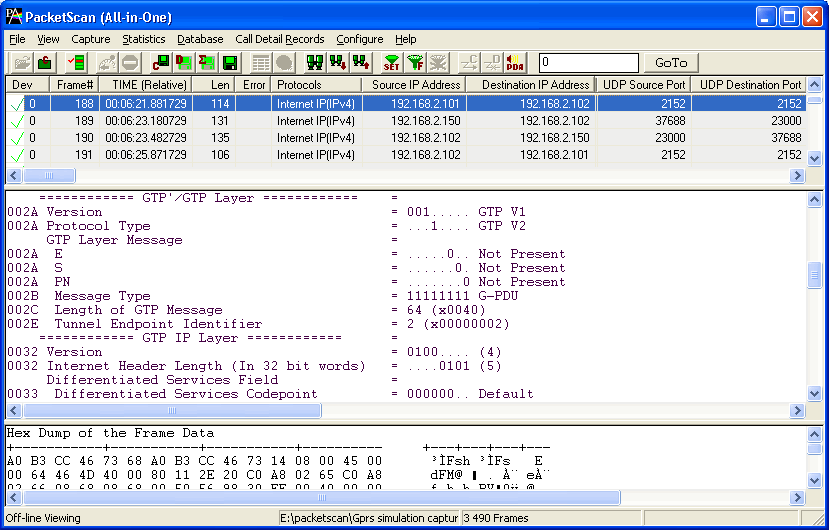Click the decode pane vertical scrollbar thumb
The width and height of the screenshot is (829, 530).
(814, 275)
